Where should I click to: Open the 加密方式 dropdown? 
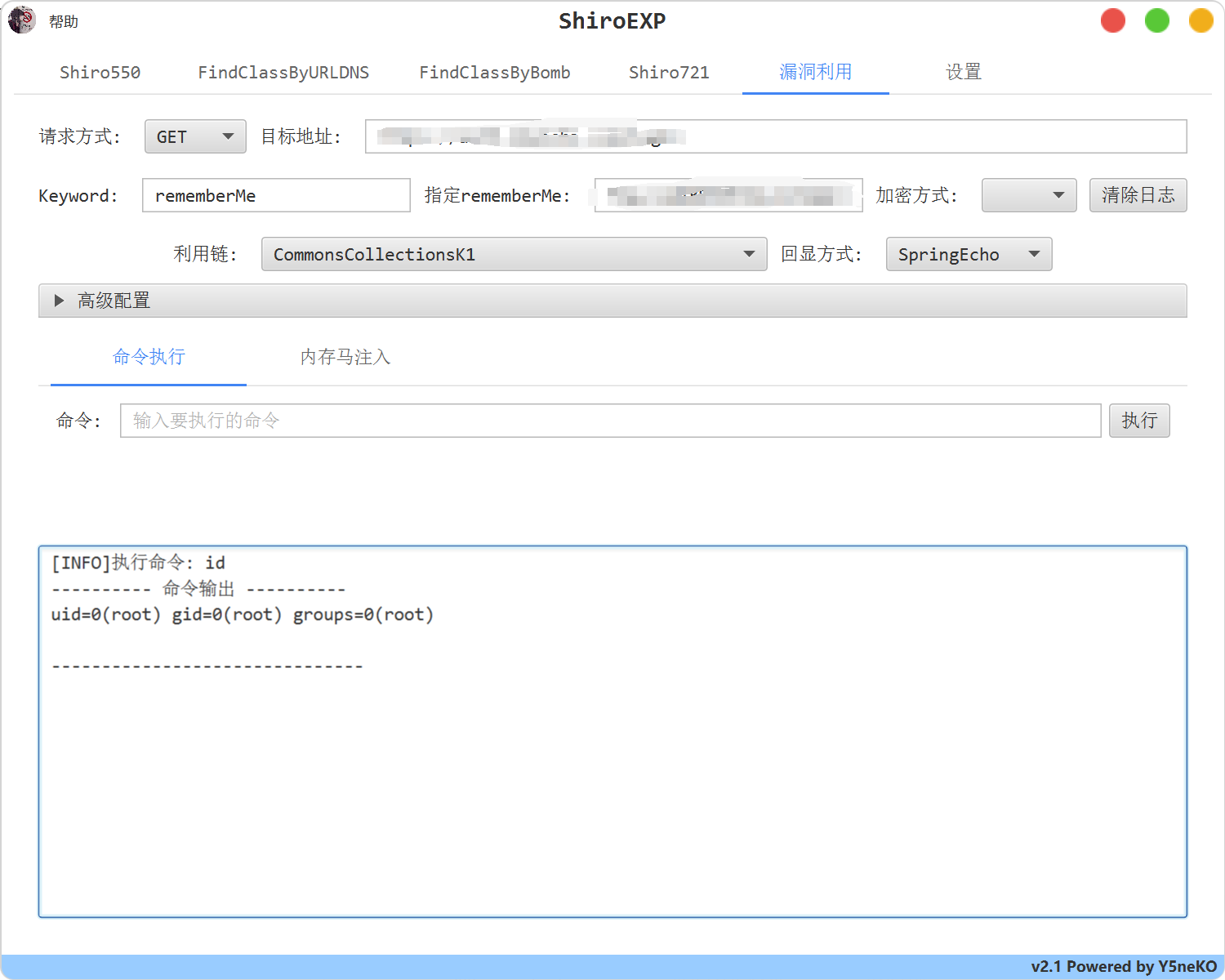[x=1028, y=195]
